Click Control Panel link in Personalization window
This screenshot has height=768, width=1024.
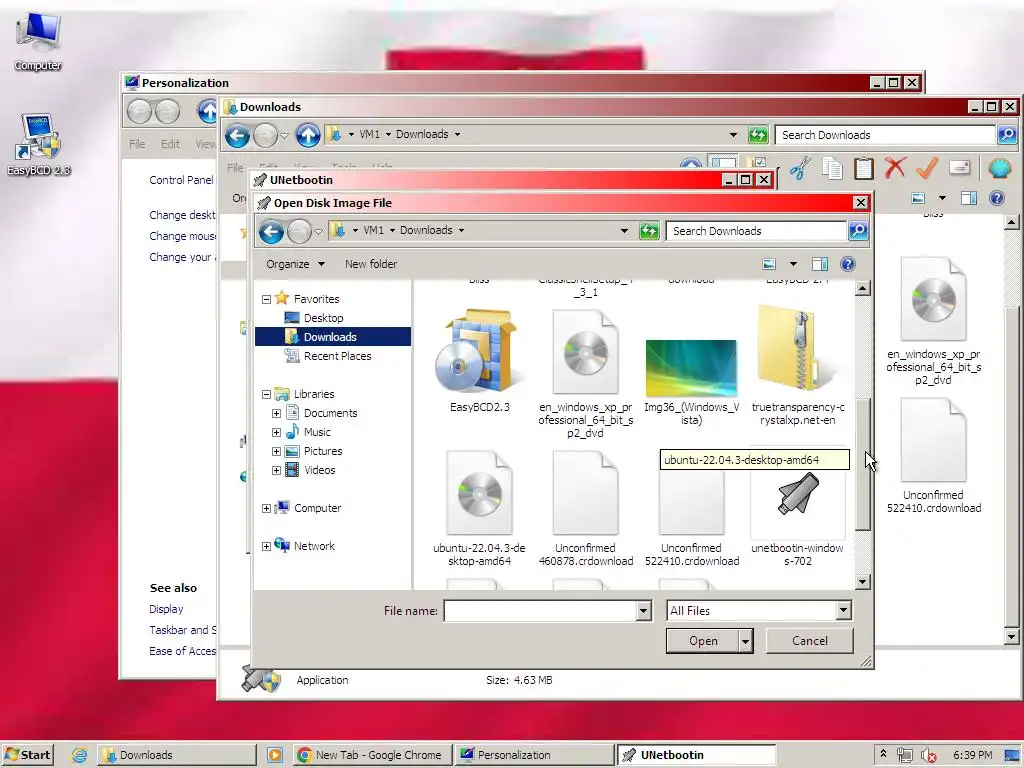tap(181, 180)
